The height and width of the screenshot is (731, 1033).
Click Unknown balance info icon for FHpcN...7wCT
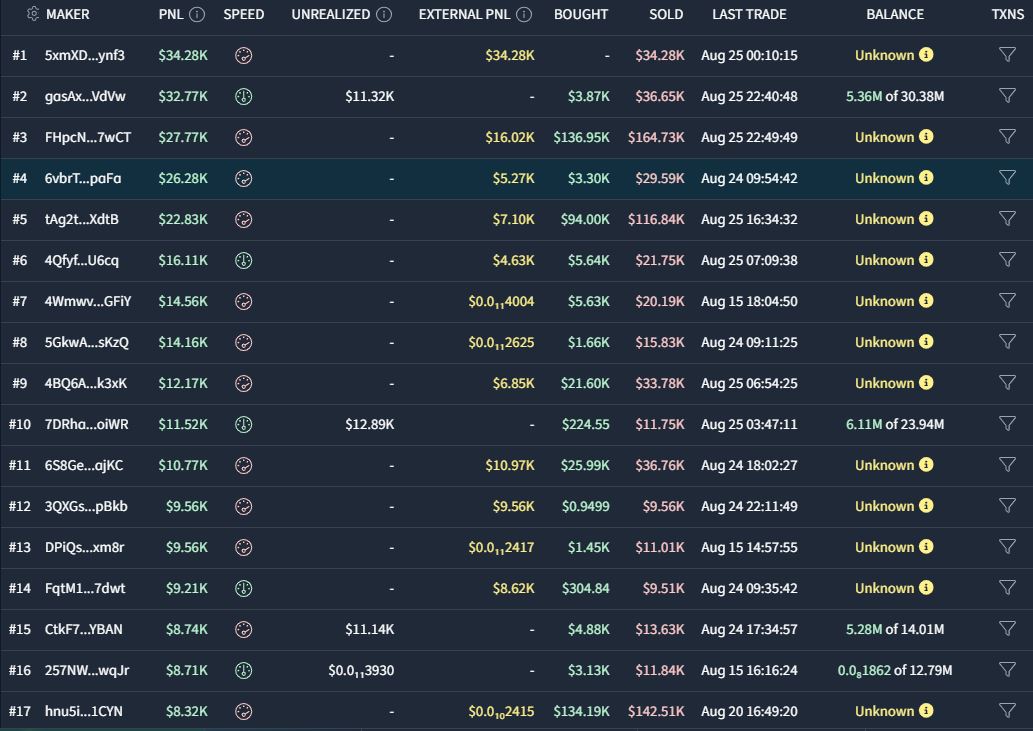click(926, 136)
